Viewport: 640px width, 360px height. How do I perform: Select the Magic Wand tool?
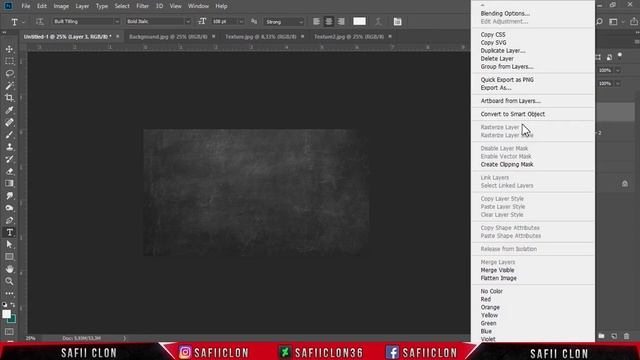click(x=9, y=86)
